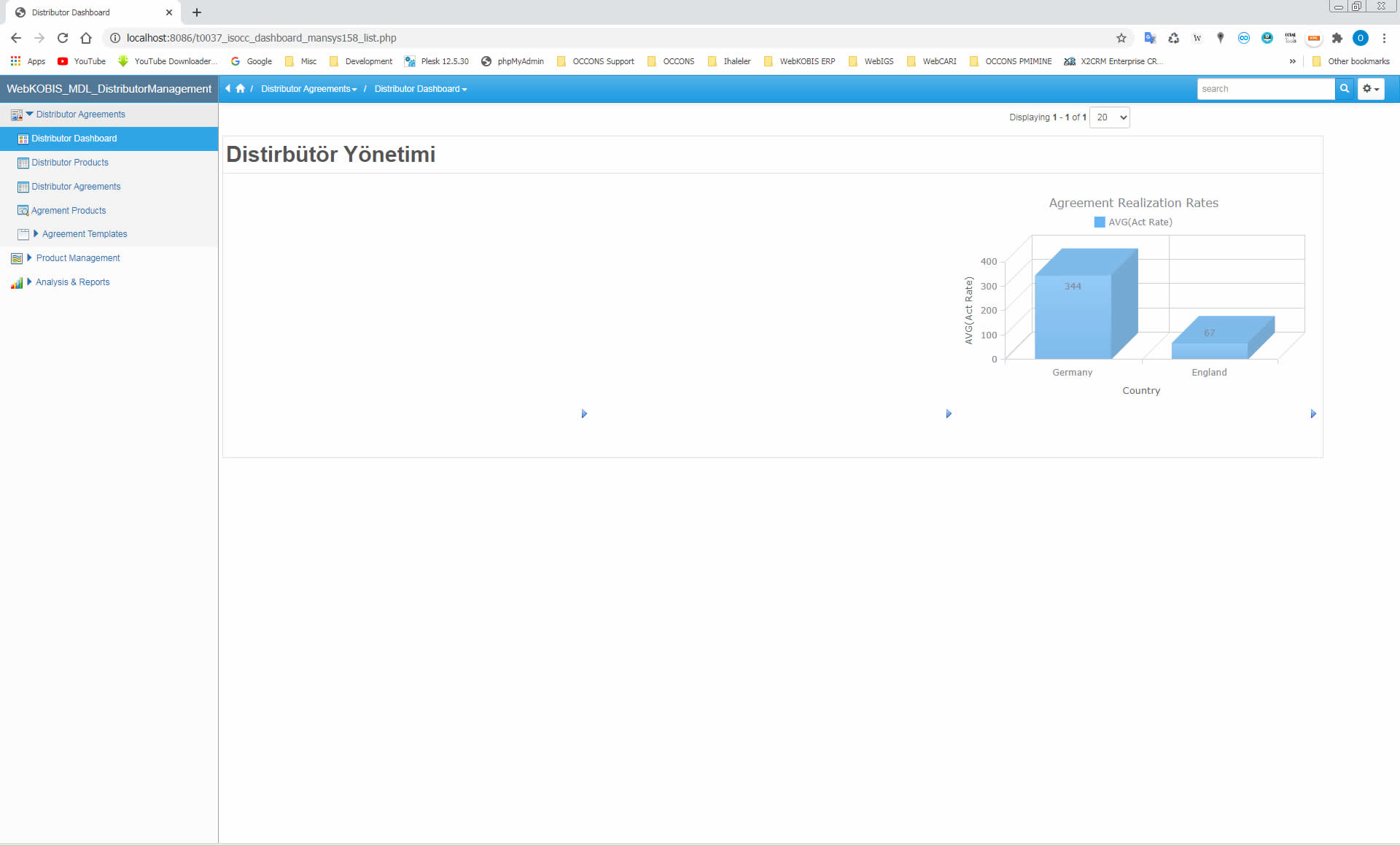Click the Distributor Products table icon
This screenshot has width=1400, height=846.
point(23,163)
